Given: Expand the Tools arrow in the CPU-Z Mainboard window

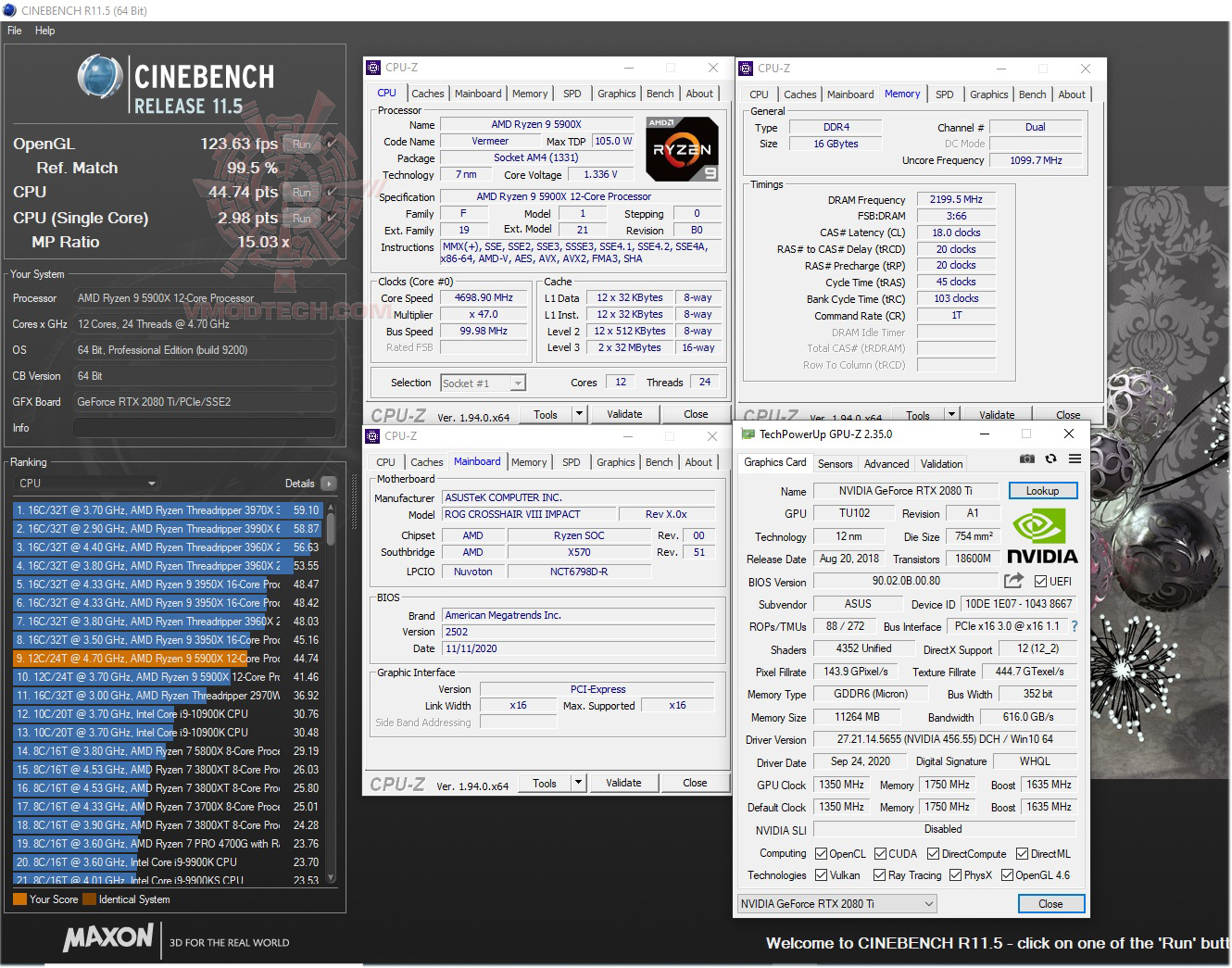Looking at the screenshot, I should coord(580,783).
